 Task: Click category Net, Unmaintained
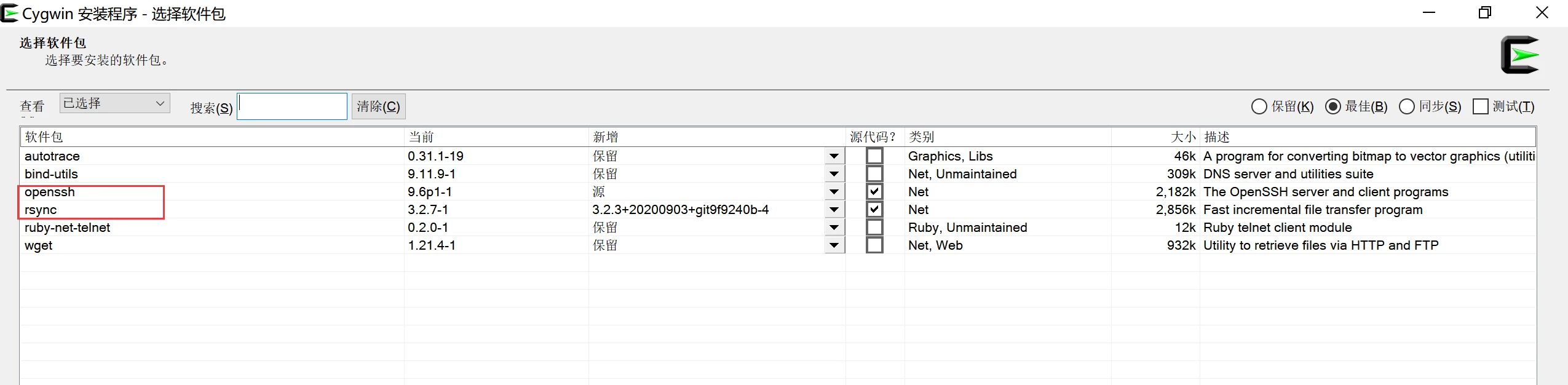[x=962, y=174]
